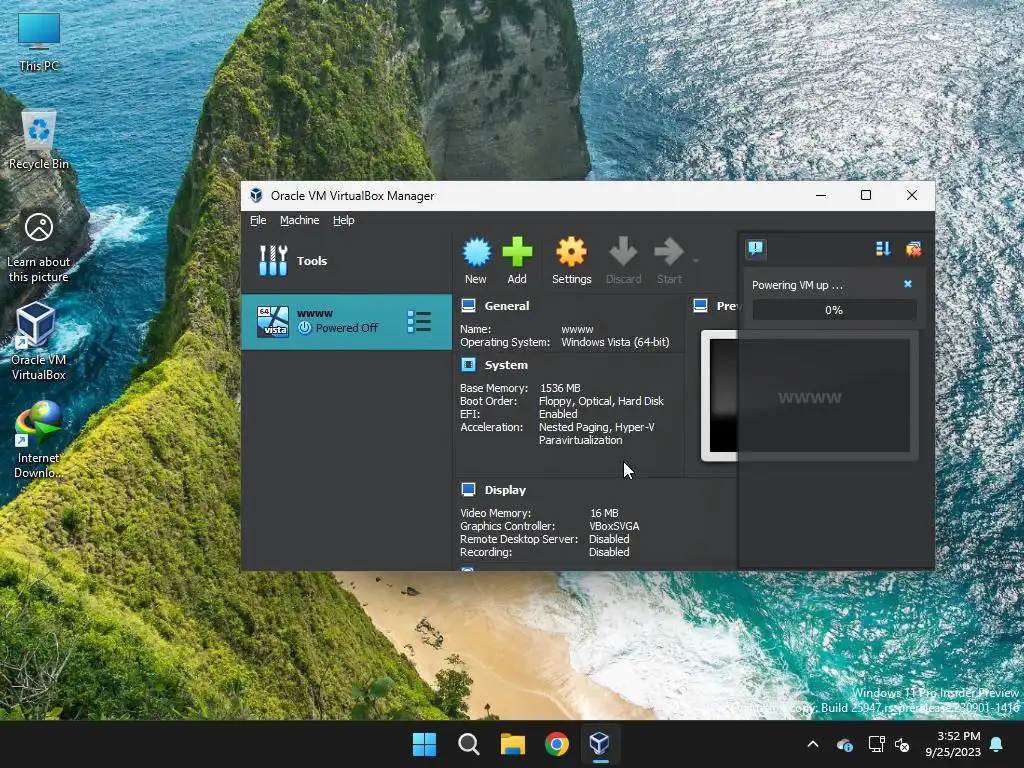Screen dimensions: 1024x768
Task: Click the System section chip icon
Action: pos(468,364)
